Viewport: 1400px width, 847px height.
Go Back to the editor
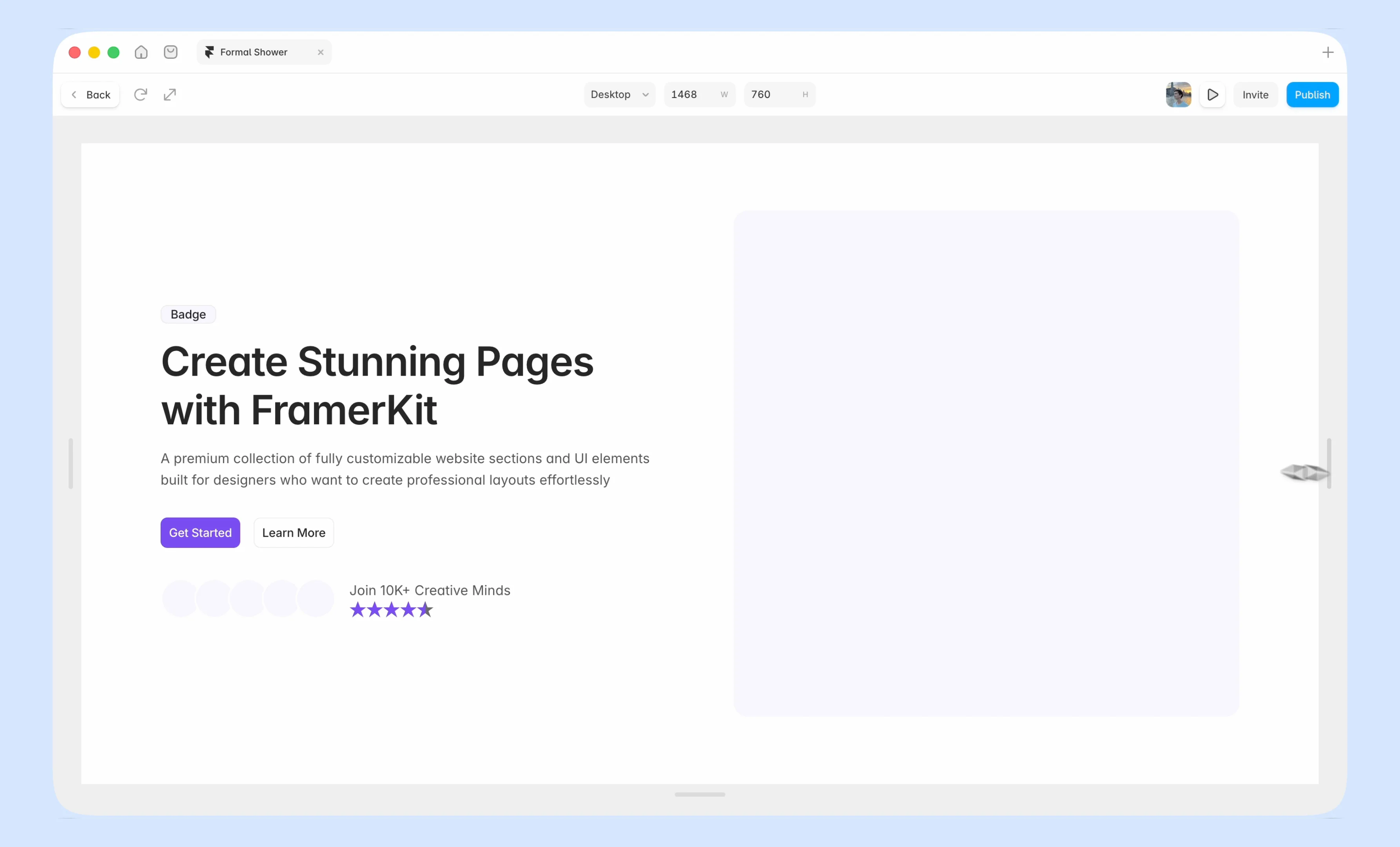point(90,95)
